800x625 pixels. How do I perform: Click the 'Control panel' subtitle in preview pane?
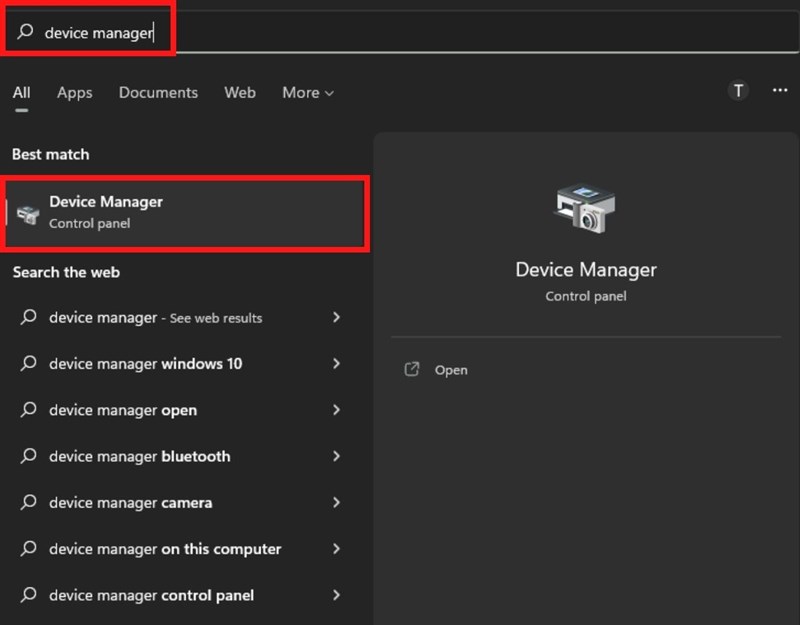(586, 296)
